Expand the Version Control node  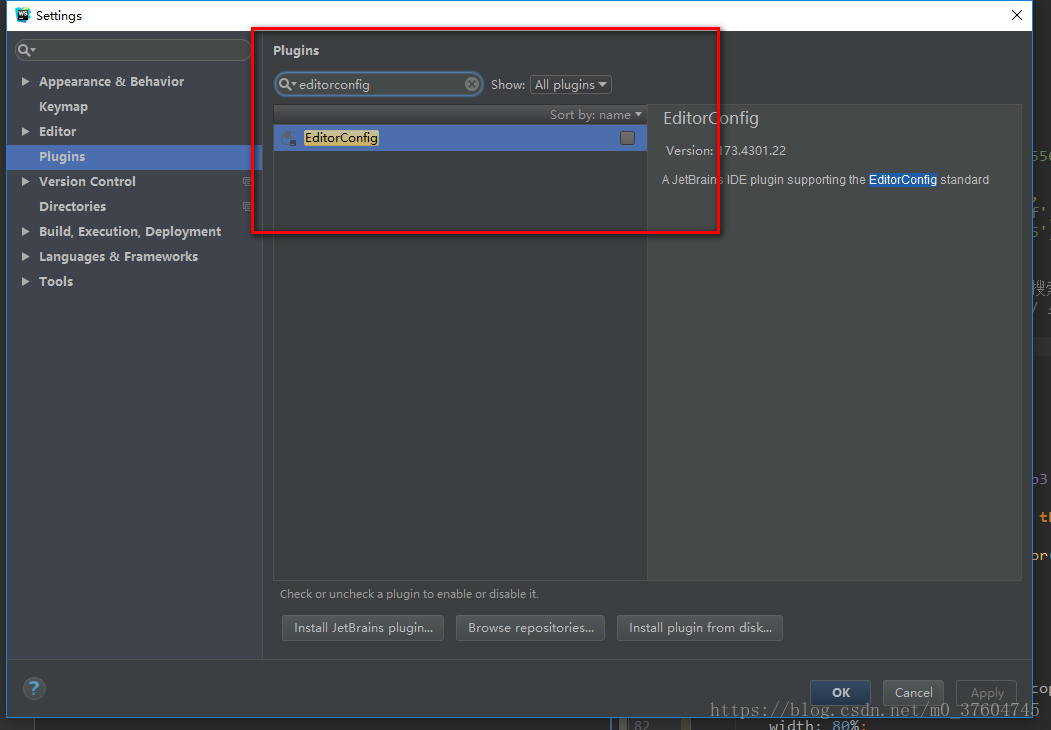coord(25,182)
